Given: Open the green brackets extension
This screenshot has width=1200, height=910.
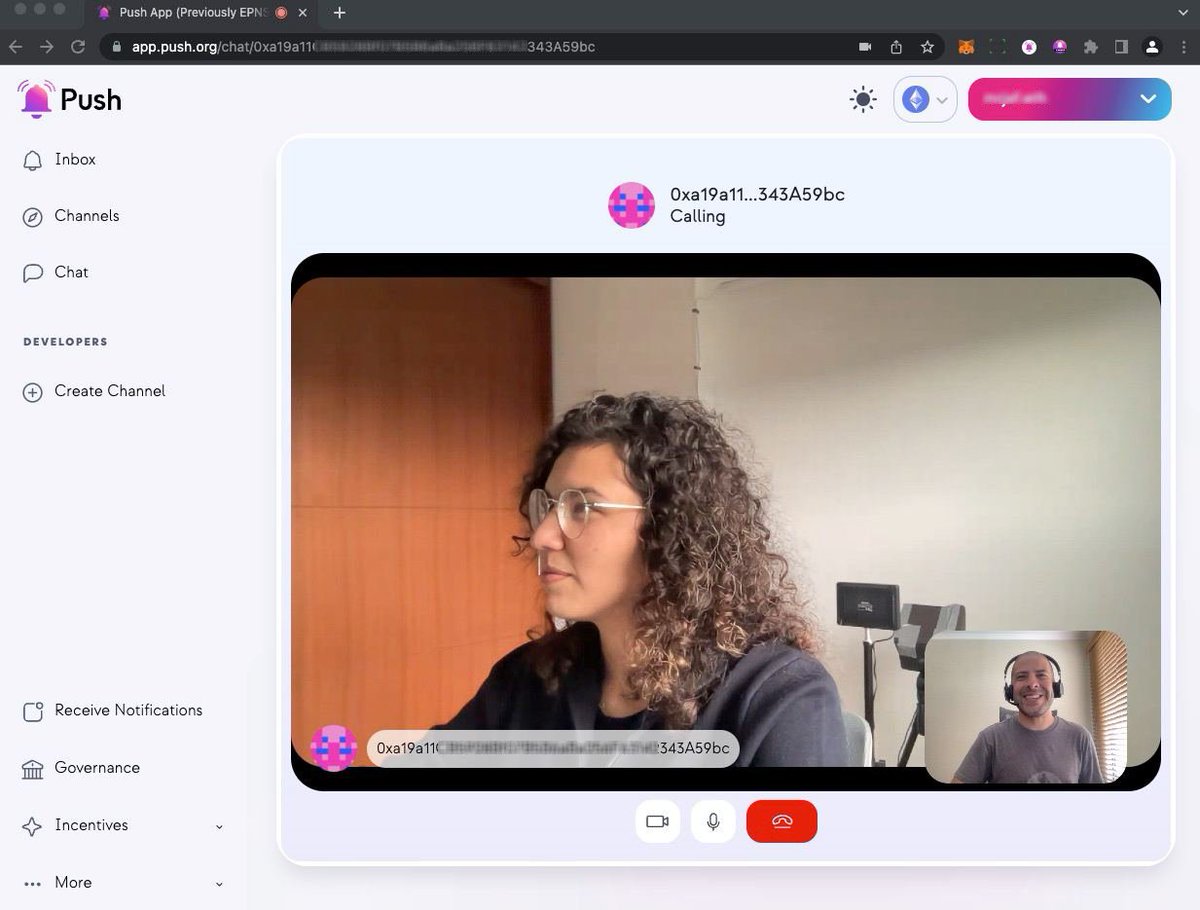Looking at the screenshot, I should pos(997,47).
